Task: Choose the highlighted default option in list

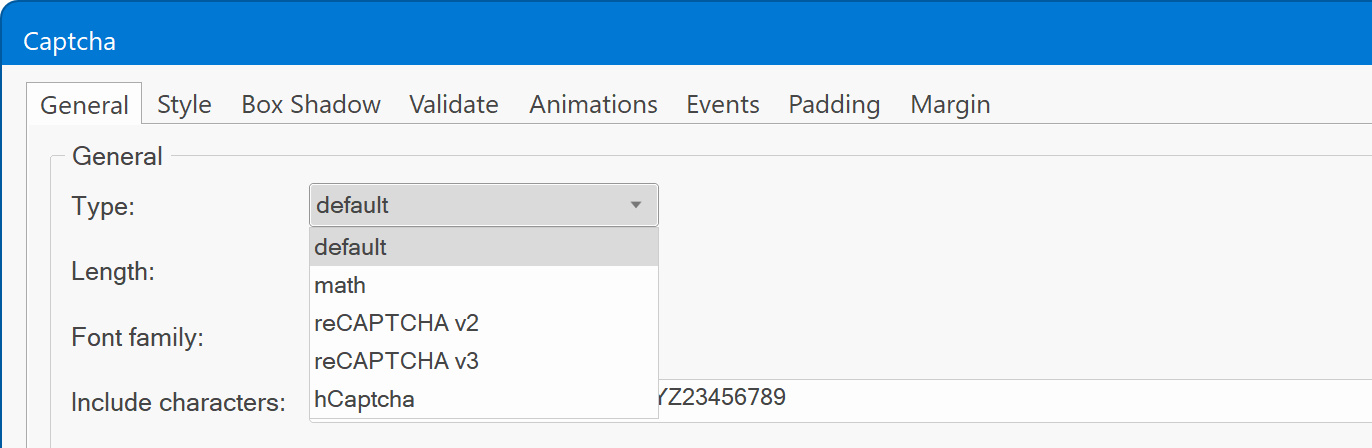Action: pos(483,247)
